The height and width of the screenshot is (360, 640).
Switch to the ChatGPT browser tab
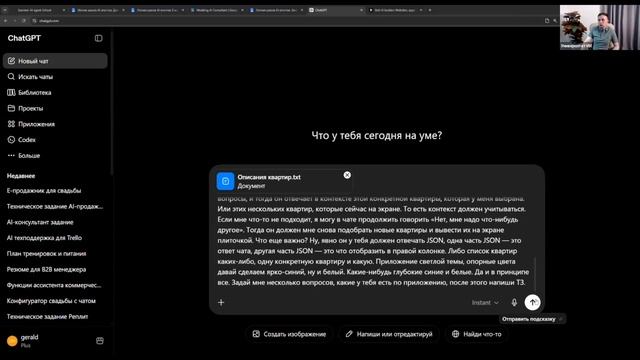tap(335, 10)
